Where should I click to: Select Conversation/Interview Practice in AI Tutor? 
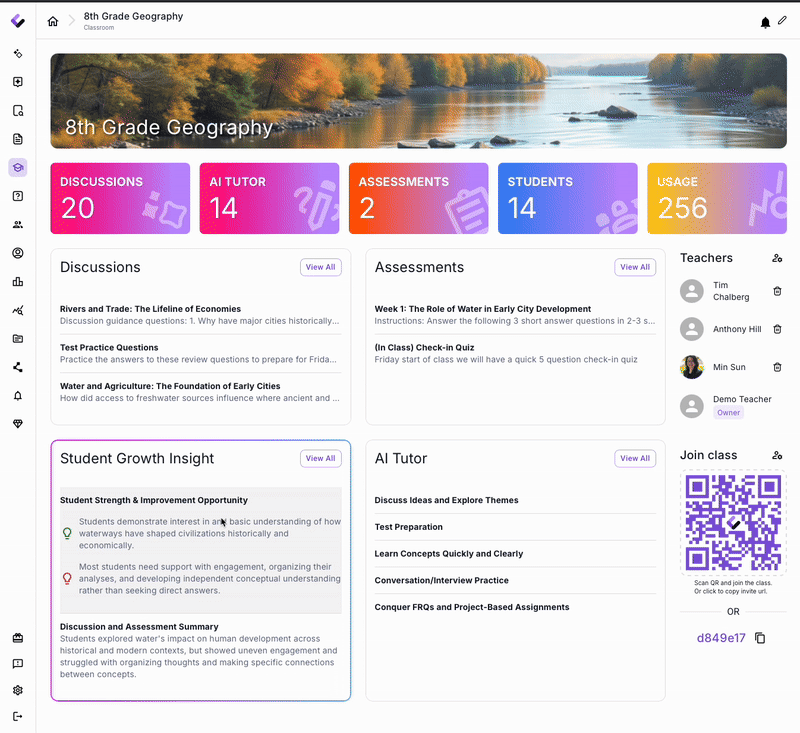(x=441, y=580)
